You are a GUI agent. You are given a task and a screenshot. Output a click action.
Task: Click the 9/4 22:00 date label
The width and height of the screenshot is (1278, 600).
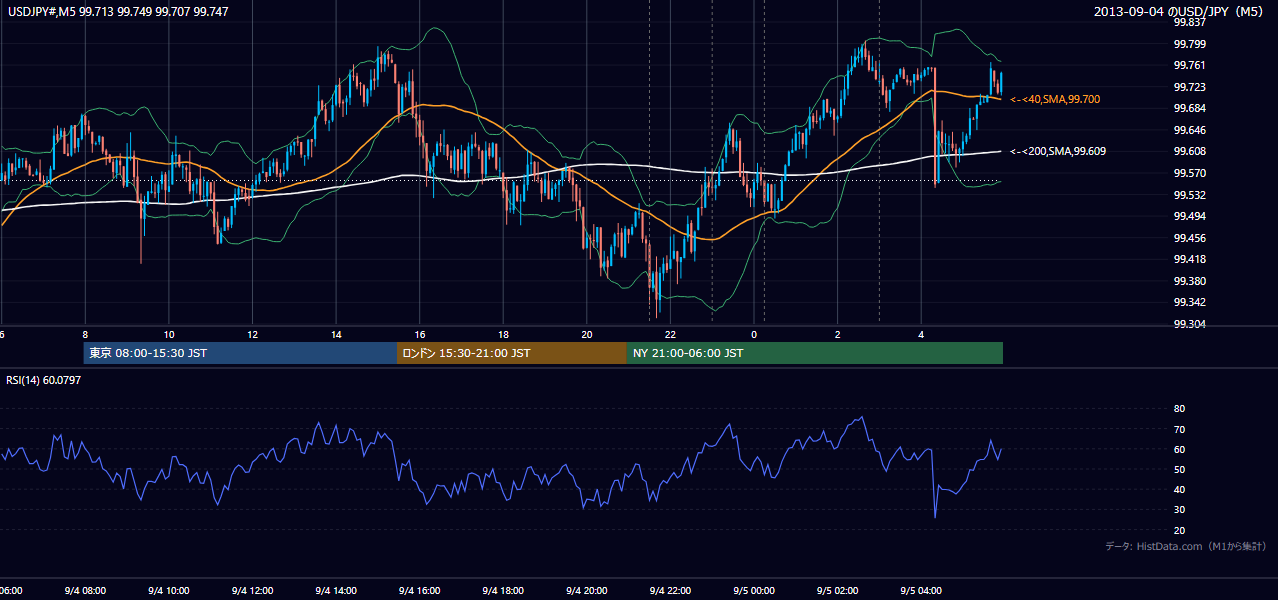pos(670,590)
